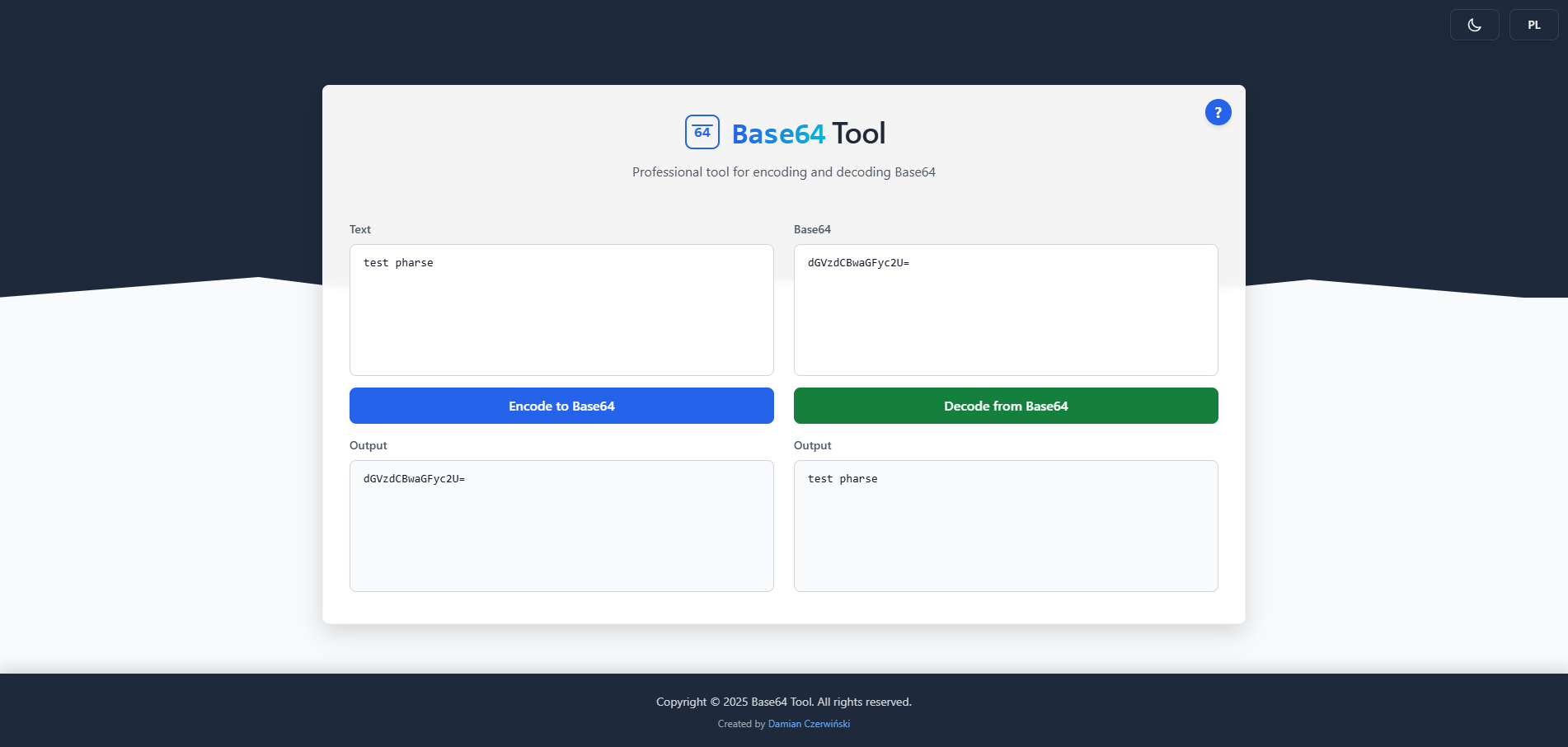Screen dimensions: 1568x747
Task: Click the Output label below Decode button
Action: [x=812, y=445]
